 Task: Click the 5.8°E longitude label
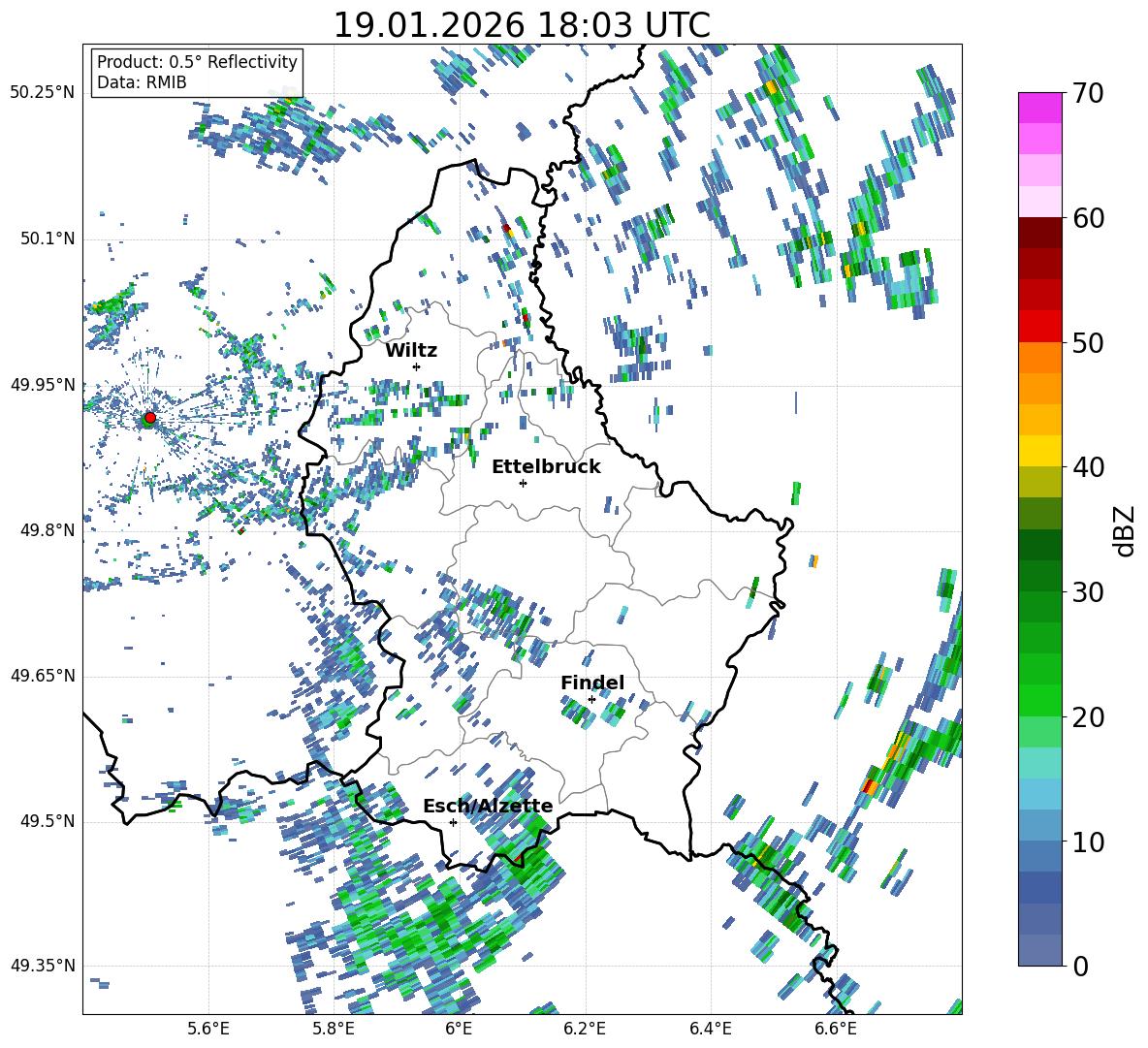point(334,1029)
